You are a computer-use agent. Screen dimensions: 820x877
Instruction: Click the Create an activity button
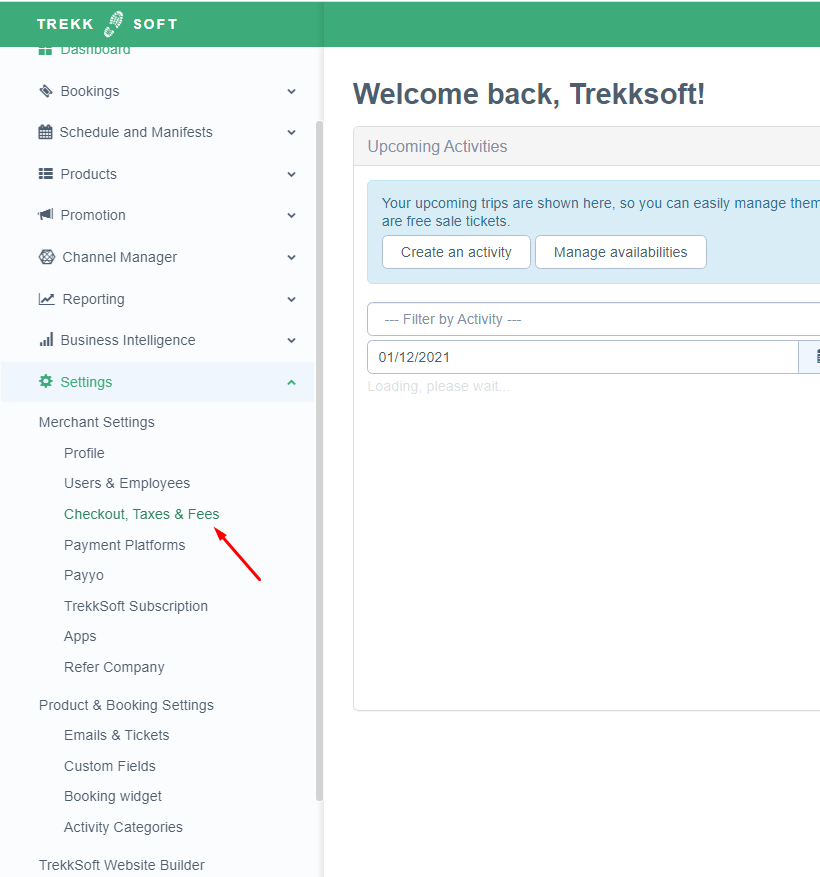coord(456,252)
